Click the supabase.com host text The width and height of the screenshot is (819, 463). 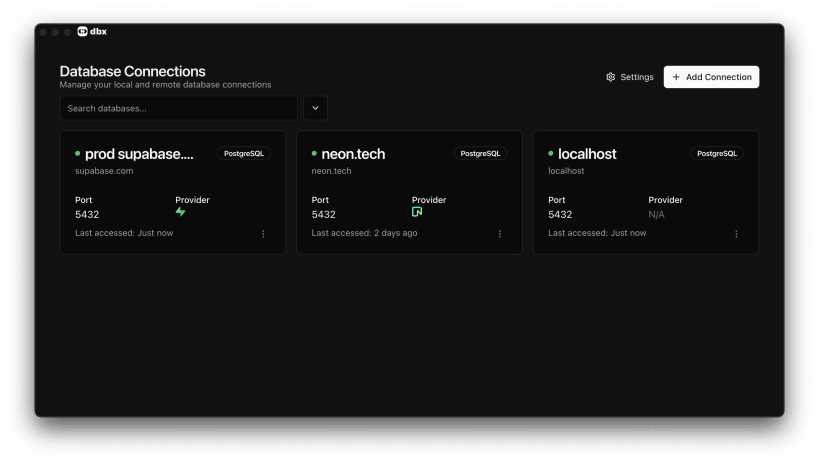tap(104, 171)
